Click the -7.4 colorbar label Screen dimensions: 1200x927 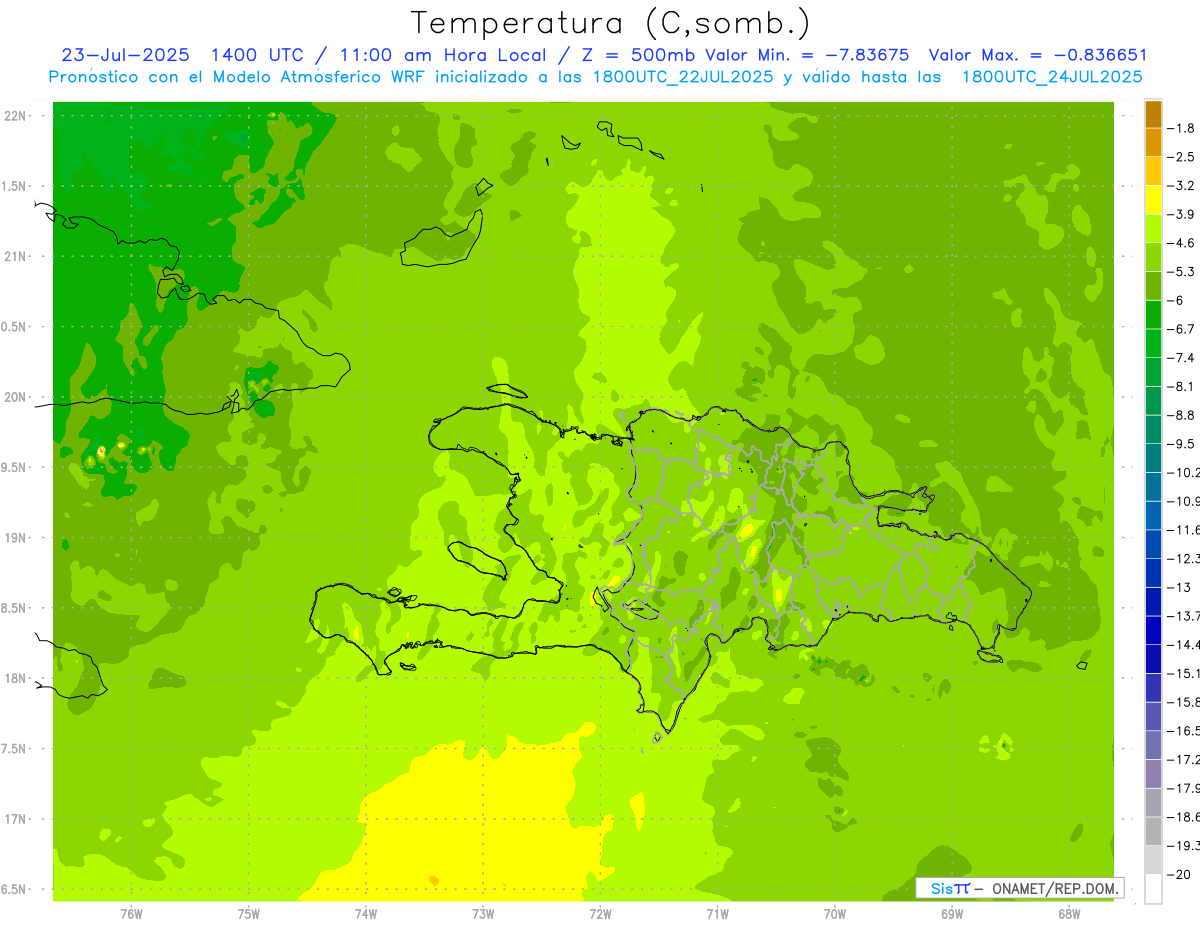click(x=1181, y=358)
